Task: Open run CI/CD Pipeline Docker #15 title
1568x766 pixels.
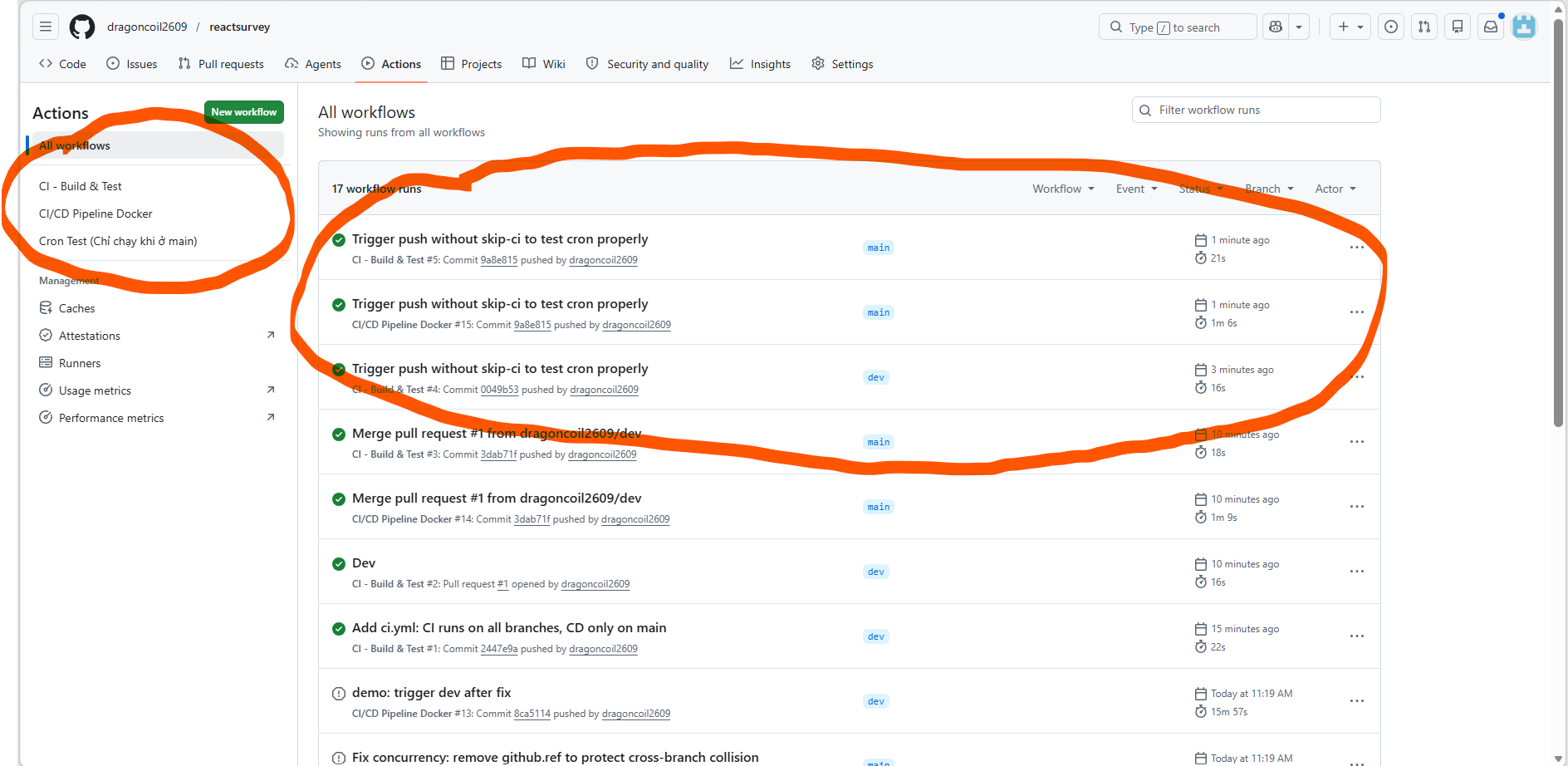Action: 500,304
